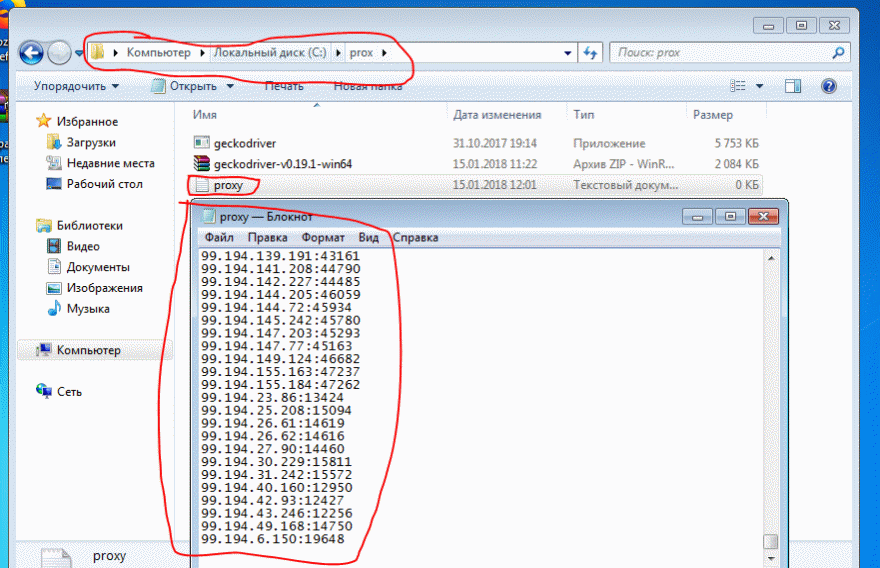Viewport: 880px width, 568px height.
Task: Expand the chevron after Локальный диск (C:)
Action: [x=338, y=53]
